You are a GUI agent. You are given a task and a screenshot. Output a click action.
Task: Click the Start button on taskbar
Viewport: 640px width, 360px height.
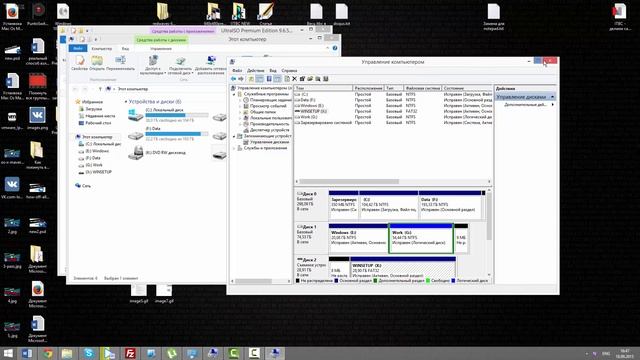pyautogui.click(x=8, y=353)
